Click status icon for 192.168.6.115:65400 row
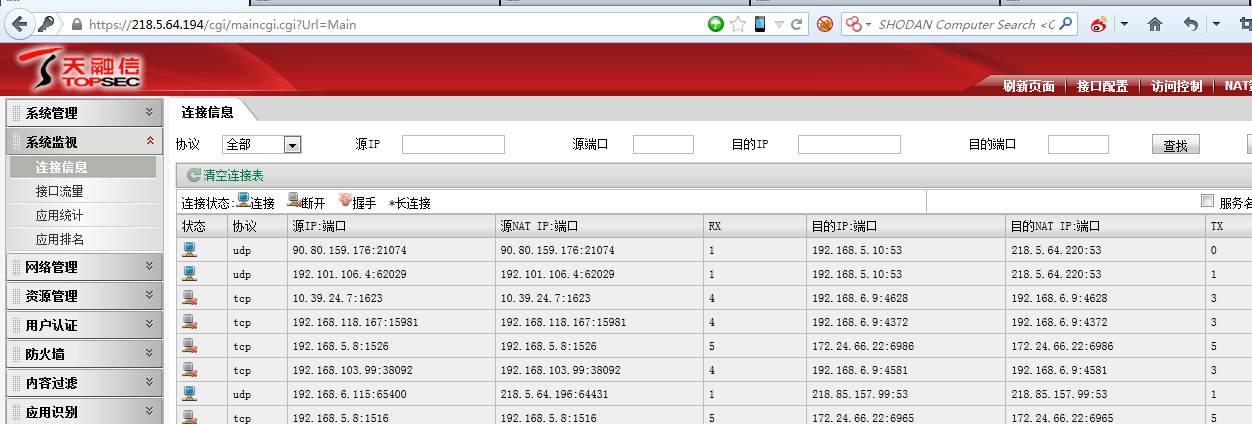The height and width of the screenshot is (424, 1252). 189,393
